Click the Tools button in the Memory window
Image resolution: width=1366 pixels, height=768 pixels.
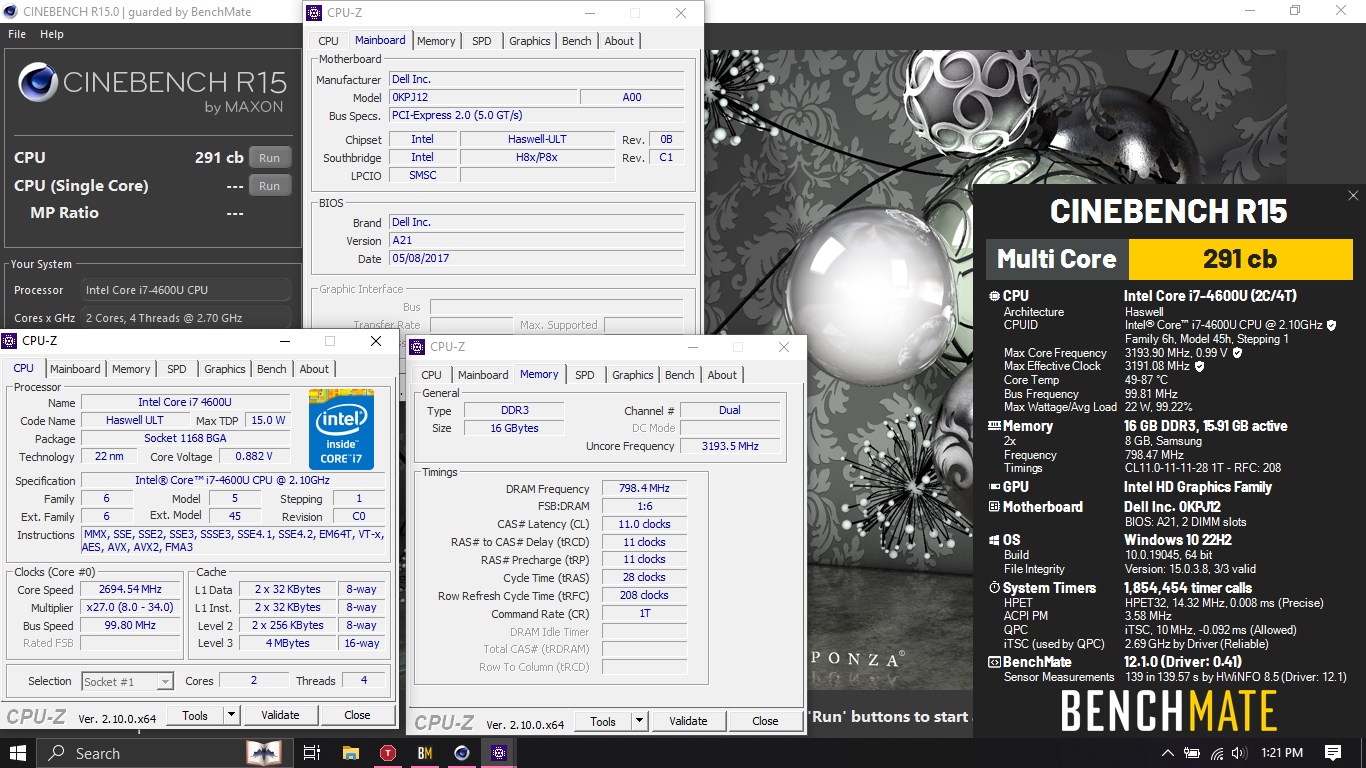603,721
